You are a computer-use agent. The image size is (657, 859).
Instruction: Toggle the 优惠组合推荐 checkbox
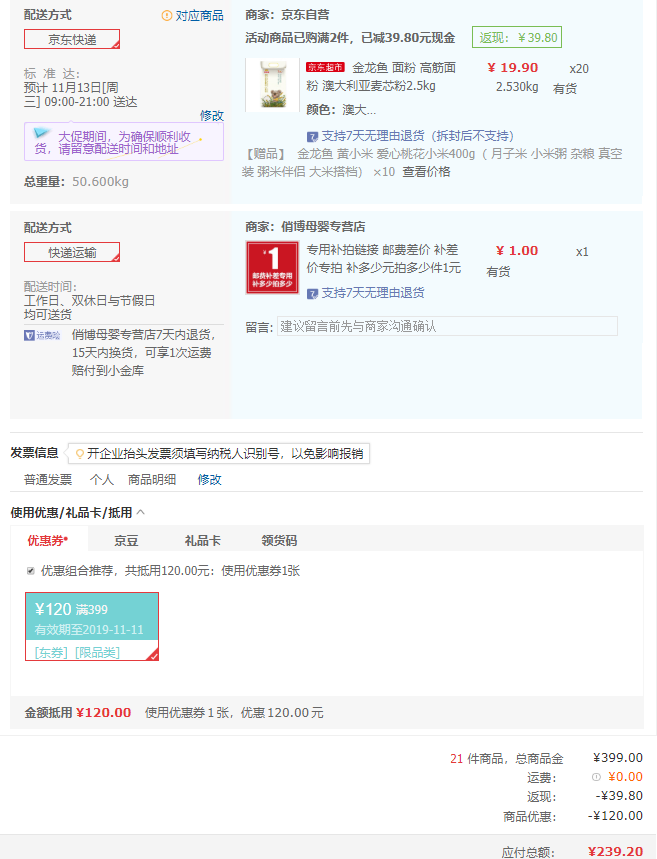click(31, 571)
